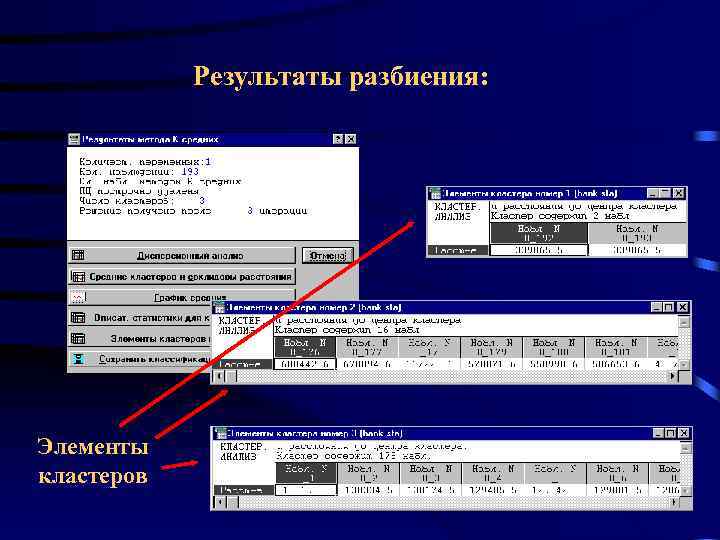This screenshot has width=720, height=540.
Task: Select column header Н_181 in cluster 2 window
Action: [x=616, y=347]
